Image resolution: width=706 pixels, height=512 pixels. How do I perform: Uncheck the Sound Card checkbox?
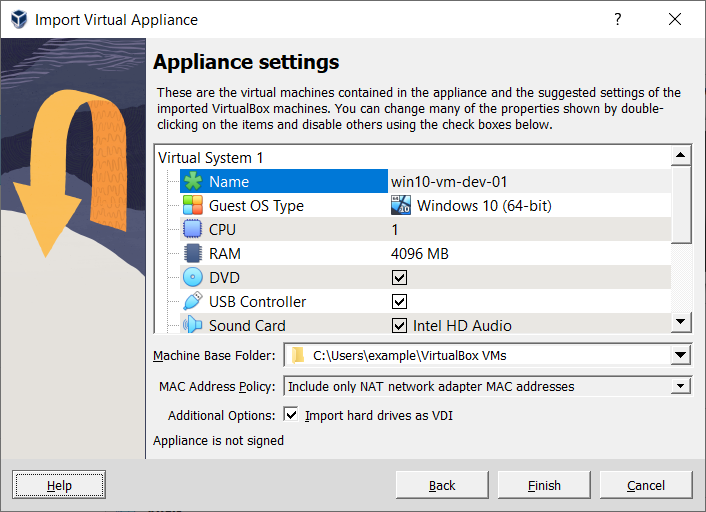(x=399, y=325)
